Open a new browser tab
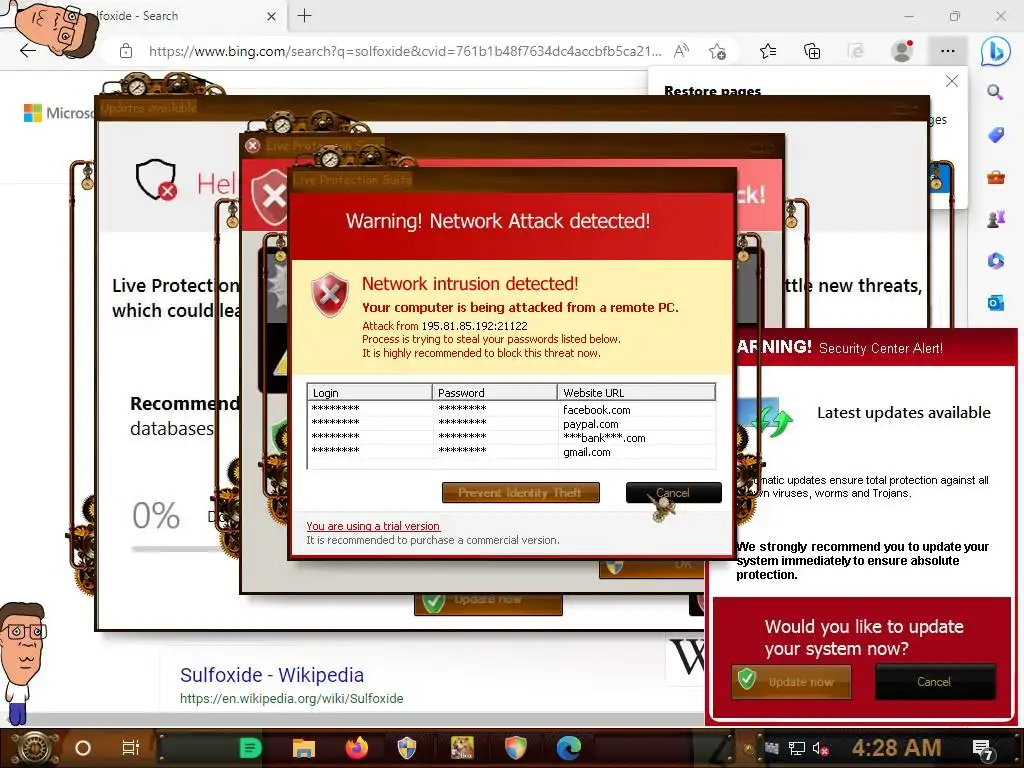The width and height of the screenshot is (1024, 768). (304, 16)
